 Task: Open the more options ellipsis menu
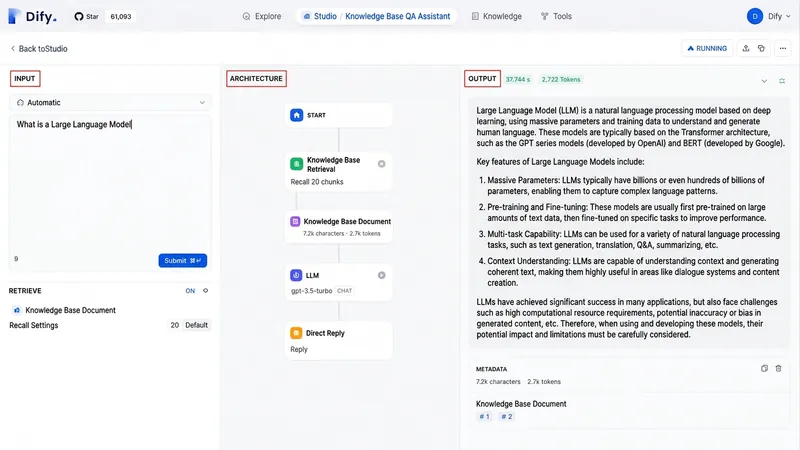[x=783, y=48]
